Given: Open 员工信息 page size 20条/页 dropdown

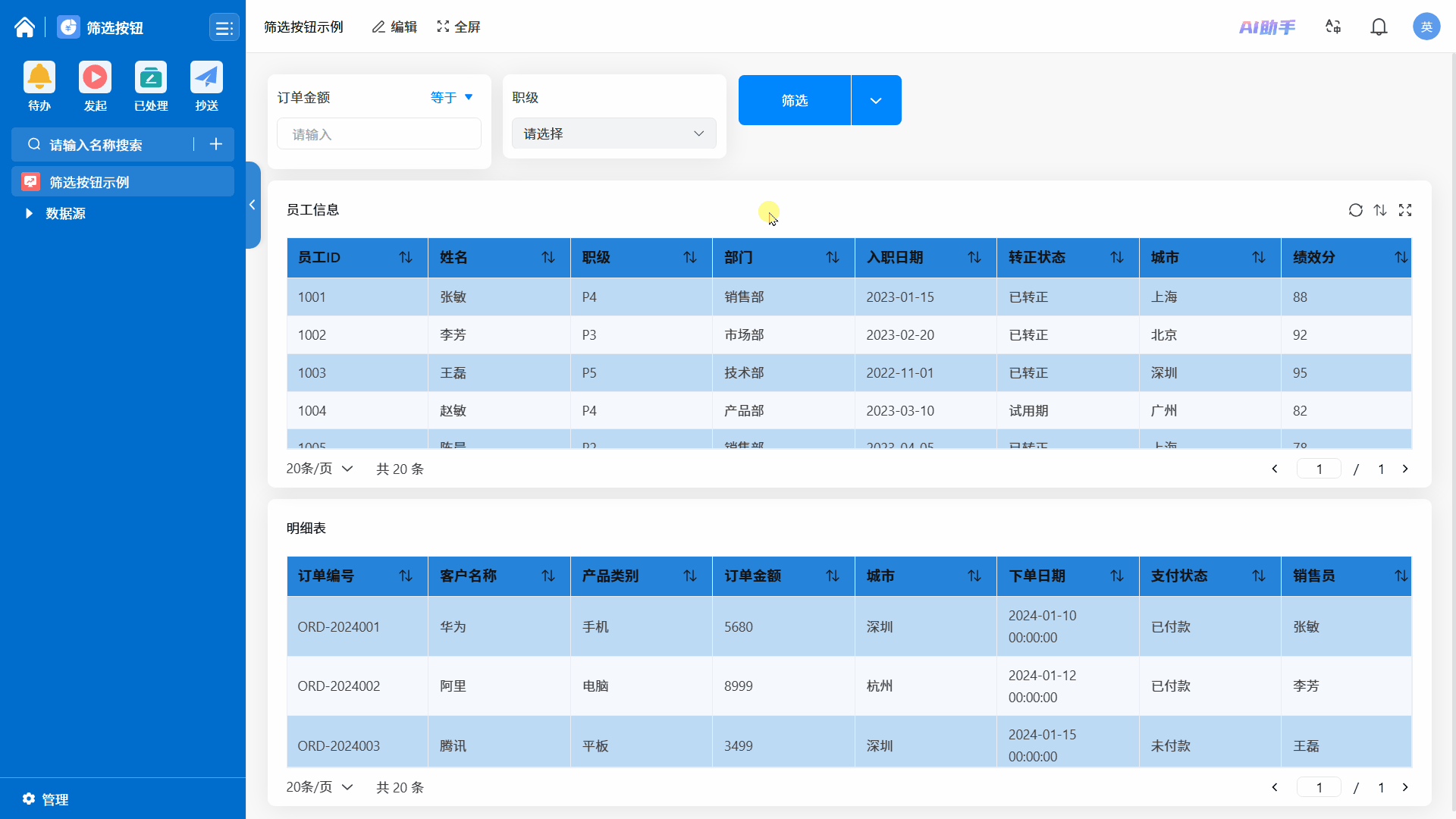Looking at the screenshot, I should tap(319, 469).
